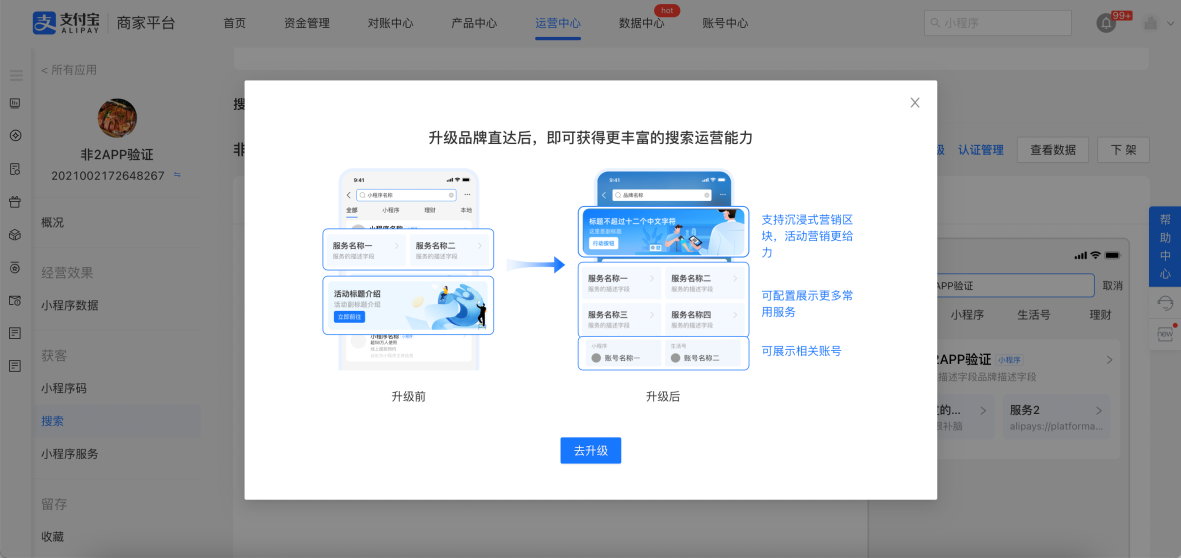Click the document-search icon in left rail
1181x558 pixels.
coord(15,169)
